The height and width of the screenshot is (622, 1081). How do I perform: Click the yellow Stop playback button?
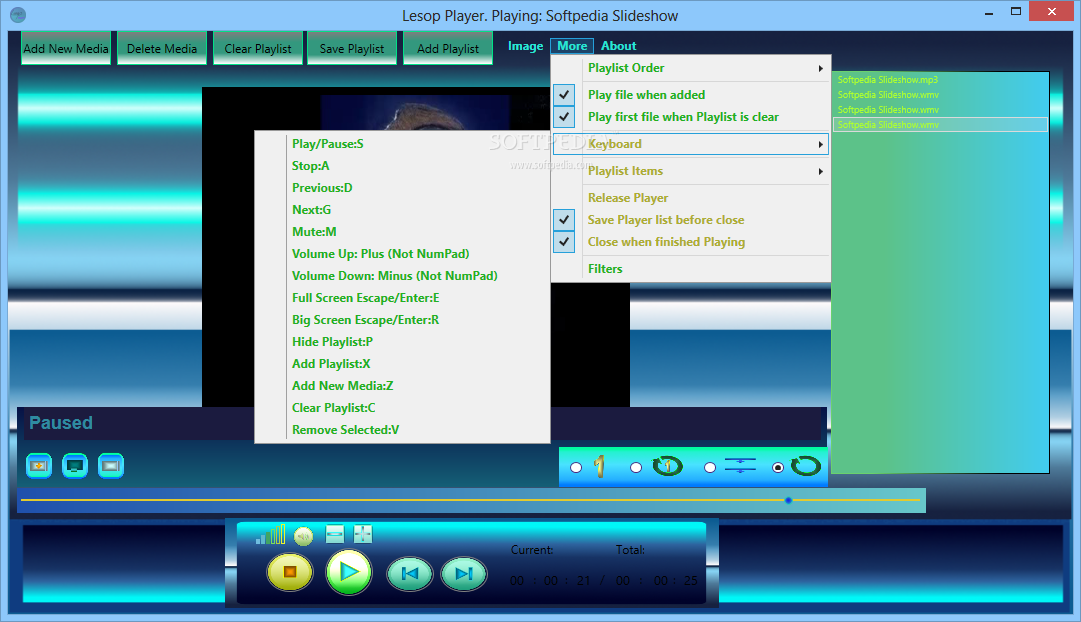[290, 572]
